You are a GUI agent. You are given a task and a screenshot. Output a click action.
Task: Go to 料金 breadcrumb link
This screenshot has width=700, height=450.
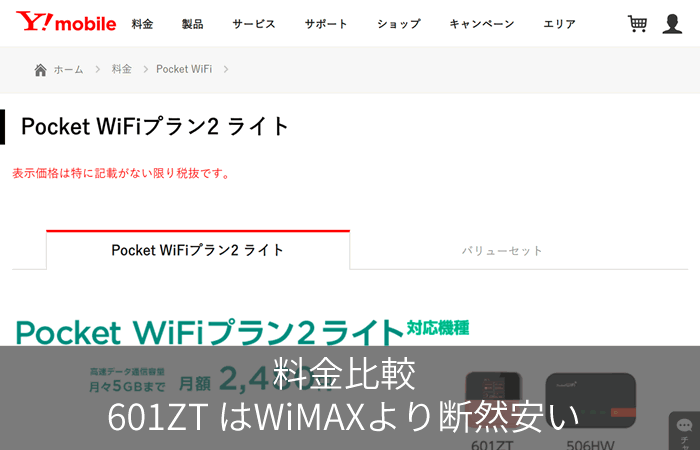[x=121, y=69]
